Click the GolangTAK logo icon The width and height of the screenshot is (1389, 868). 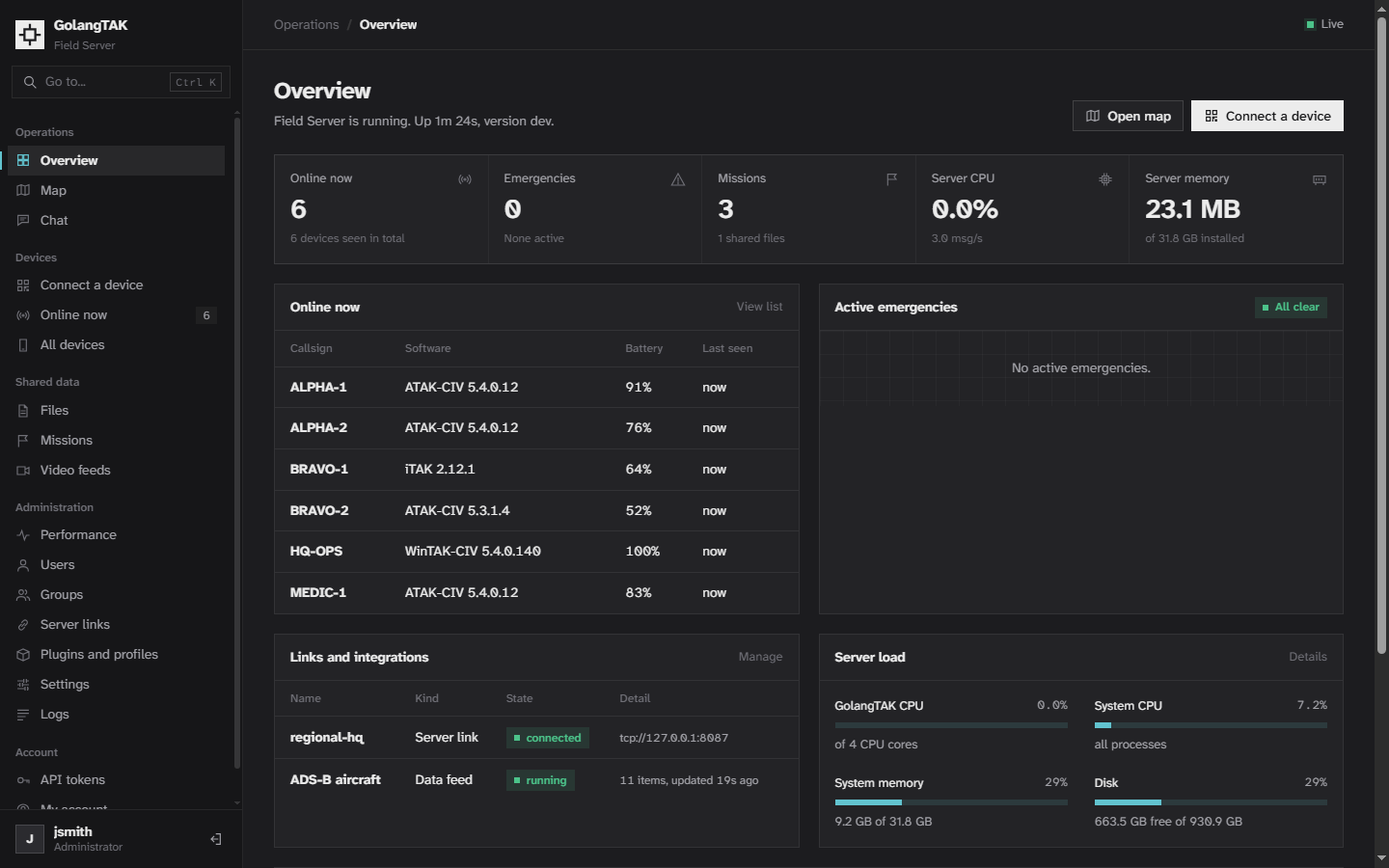pos(30,35)
